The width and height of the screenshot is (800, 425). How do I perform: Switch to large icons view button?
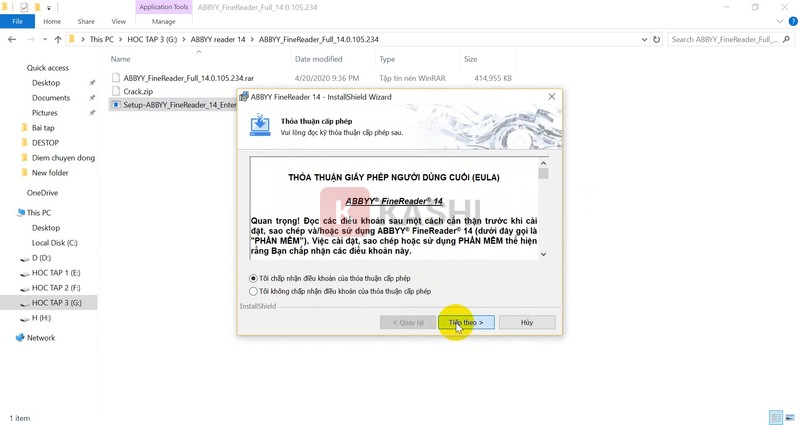790,418
